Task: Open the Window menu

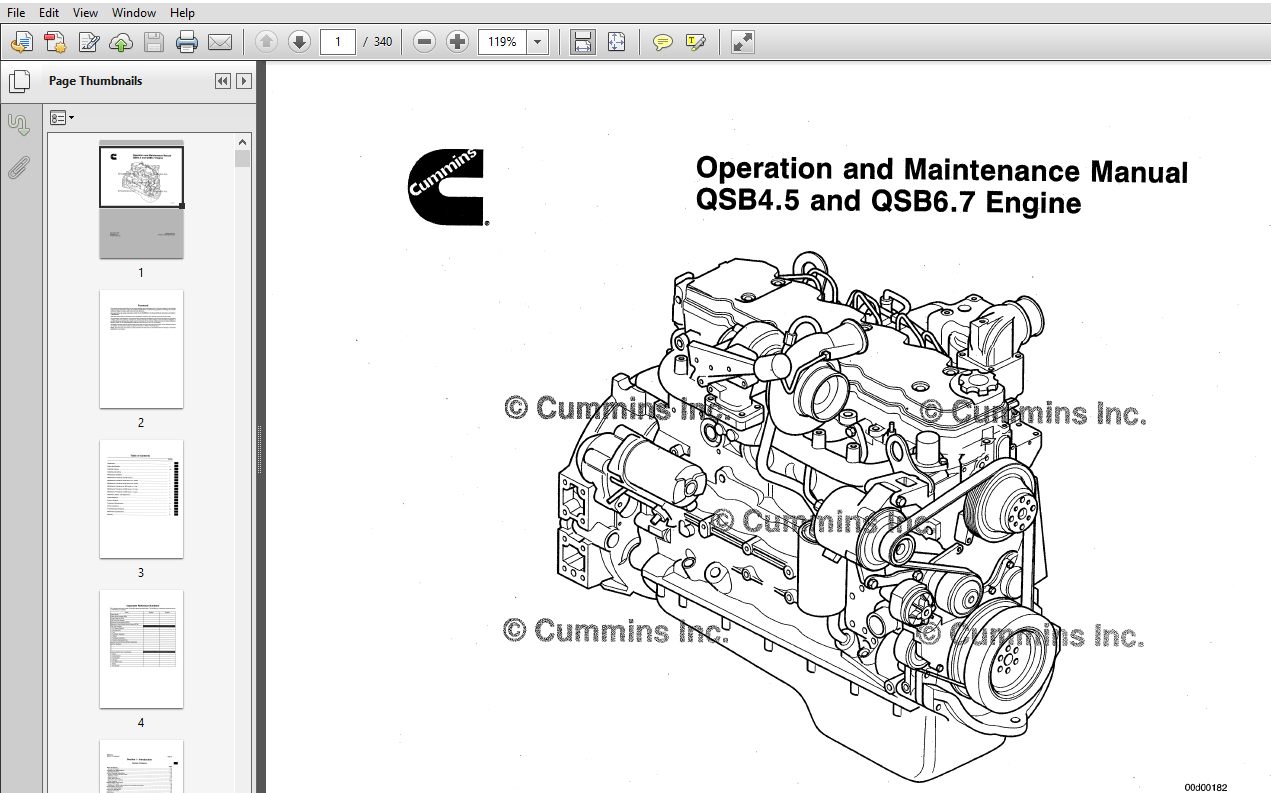Action: tap(134, 12)
